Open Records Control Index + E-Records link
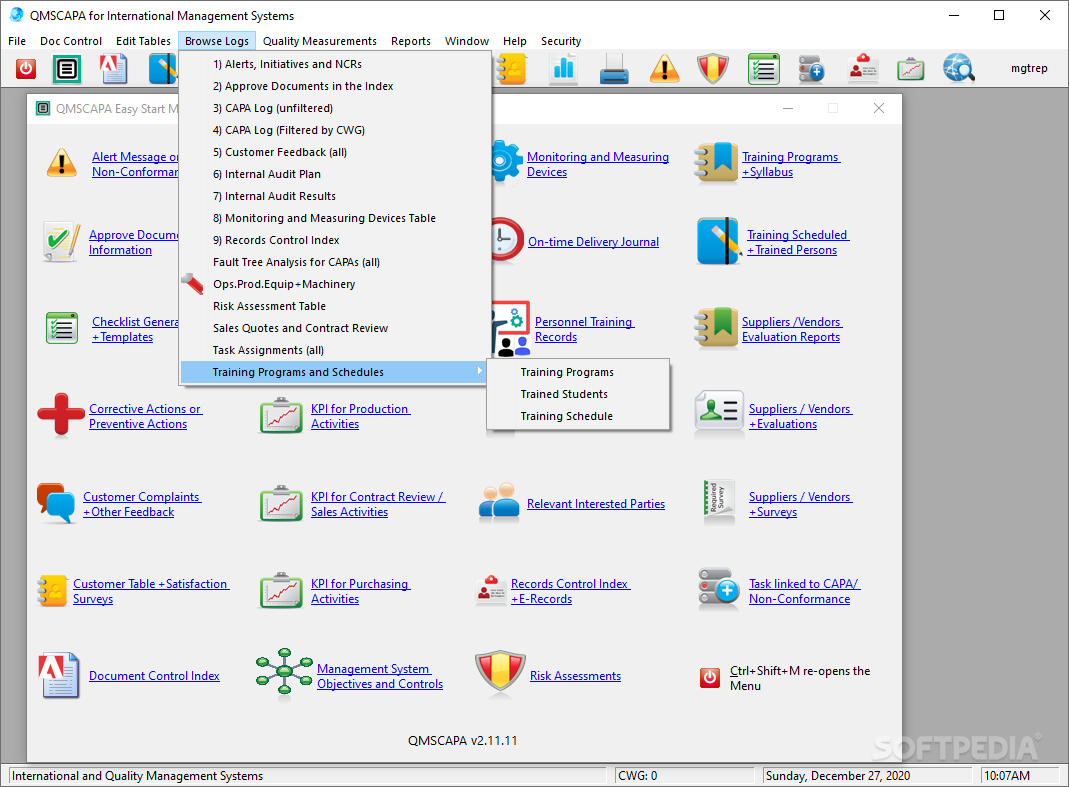Viewport: 1069px width, 787px height. (x=570, y=591)
